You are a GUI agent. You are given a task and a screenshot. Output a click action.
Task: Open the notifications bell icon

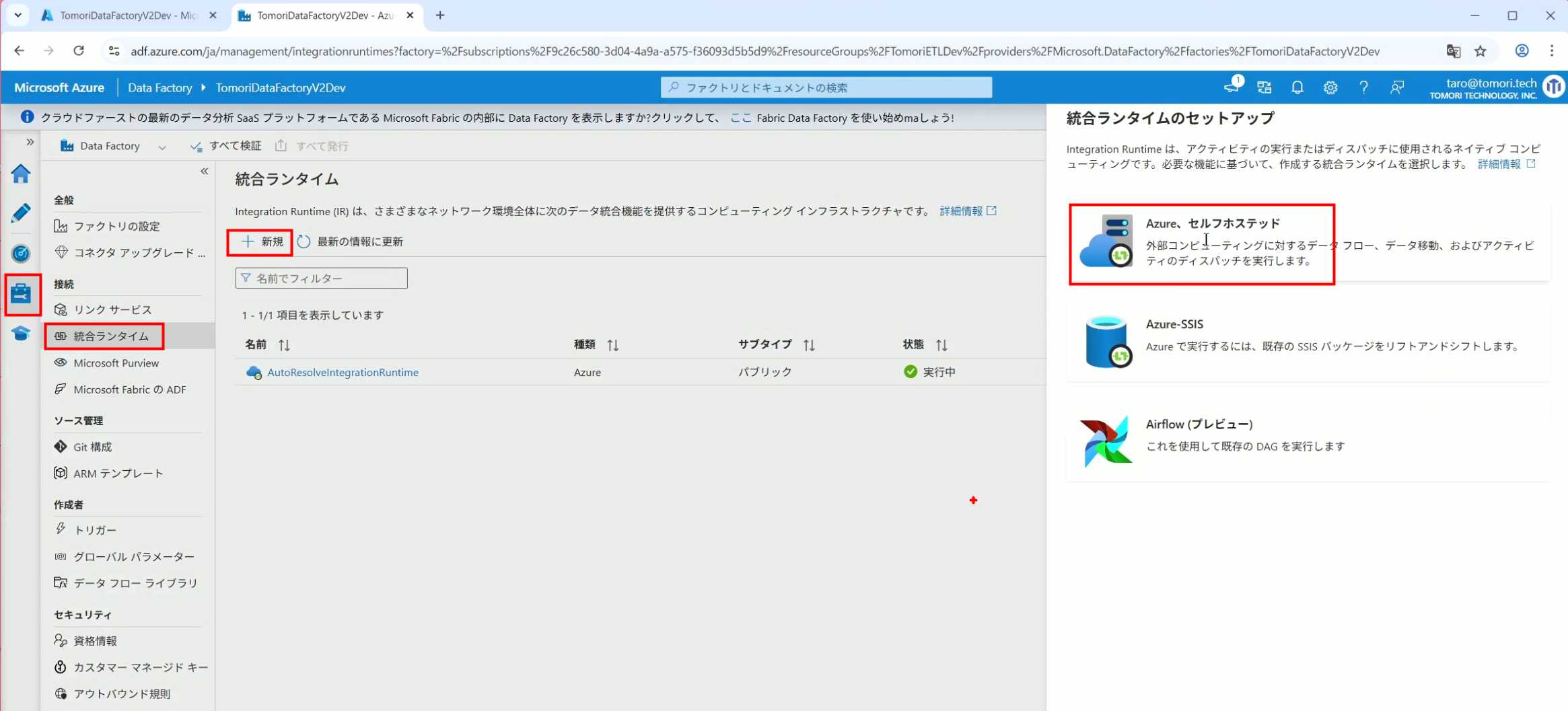(x=1297, y=87)
